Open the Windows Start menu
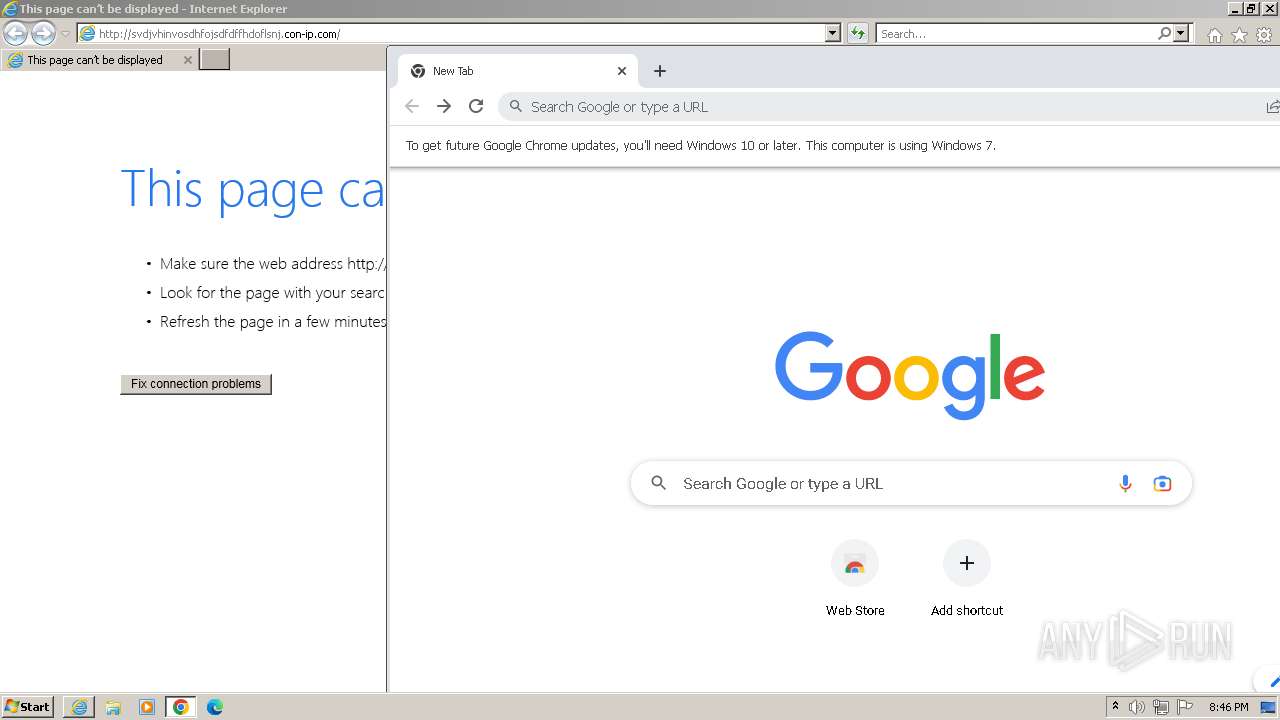The image size is (1280, 720). [28, 707]
